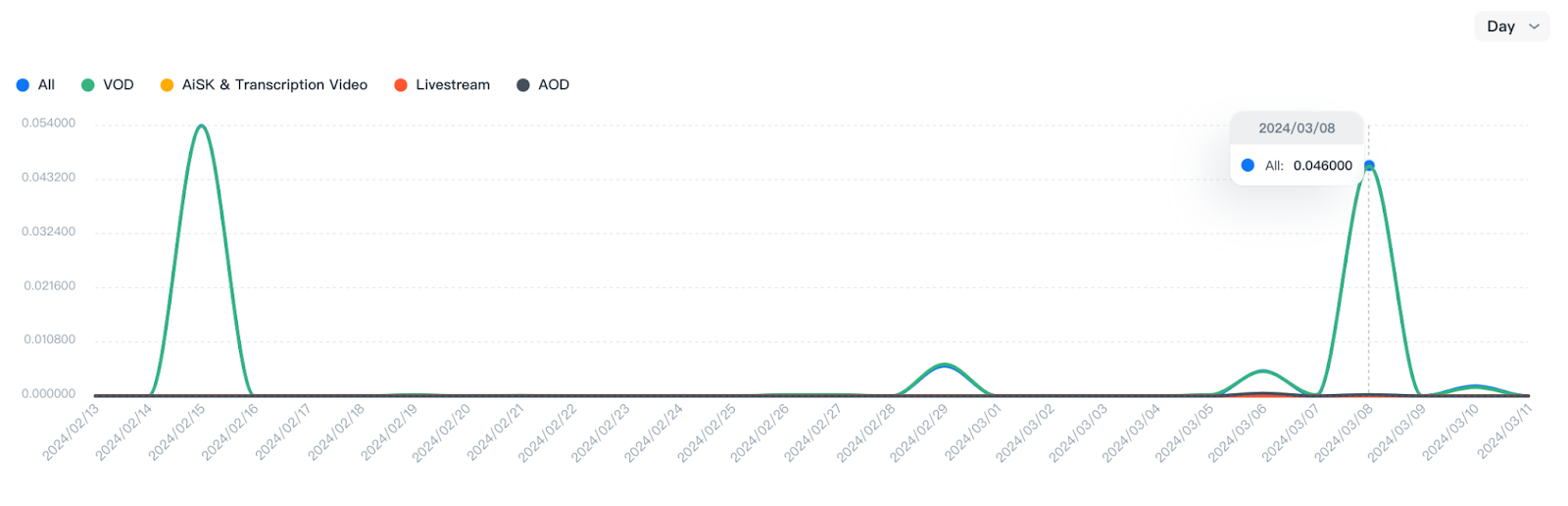The width and height of the screenshot is (1568, 506).
Task: Hide the VOD series via its label
Action: (119, 85)
